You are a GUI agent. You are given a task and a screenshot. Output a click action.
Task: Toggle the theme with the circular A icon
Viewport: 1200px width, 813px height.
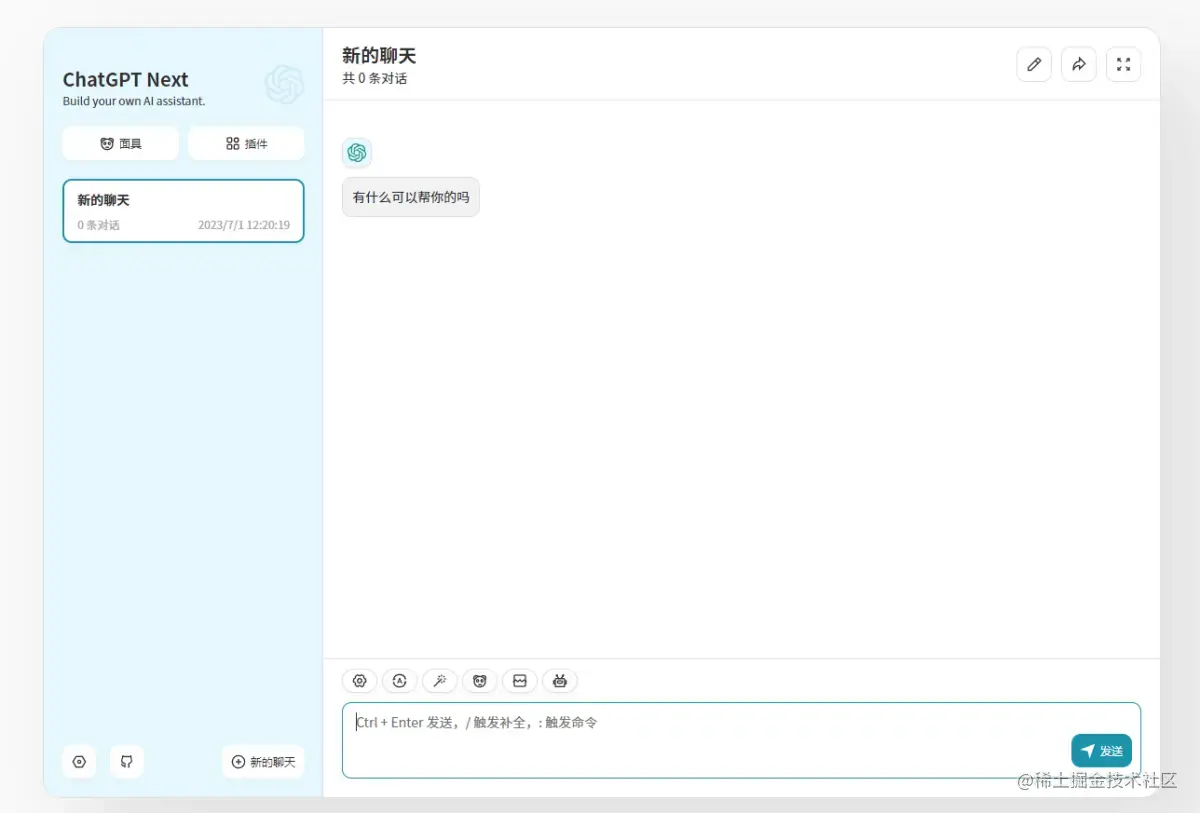point(400,681)
